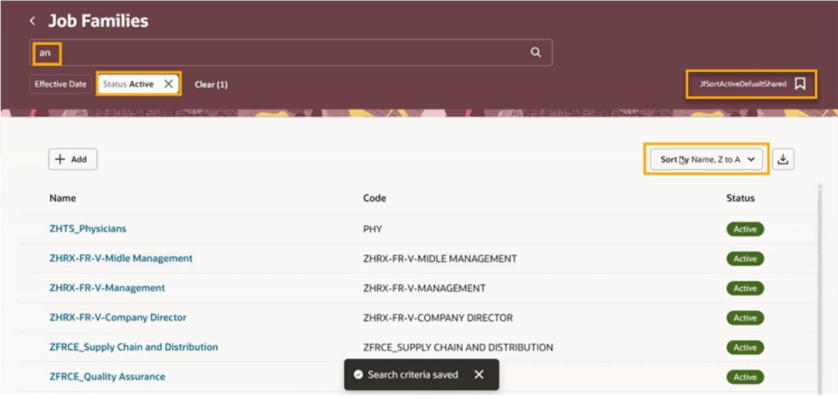838x399 pixels.
Task: Open ZHRX-FR-V-Management link
Action: pos(107,288)
